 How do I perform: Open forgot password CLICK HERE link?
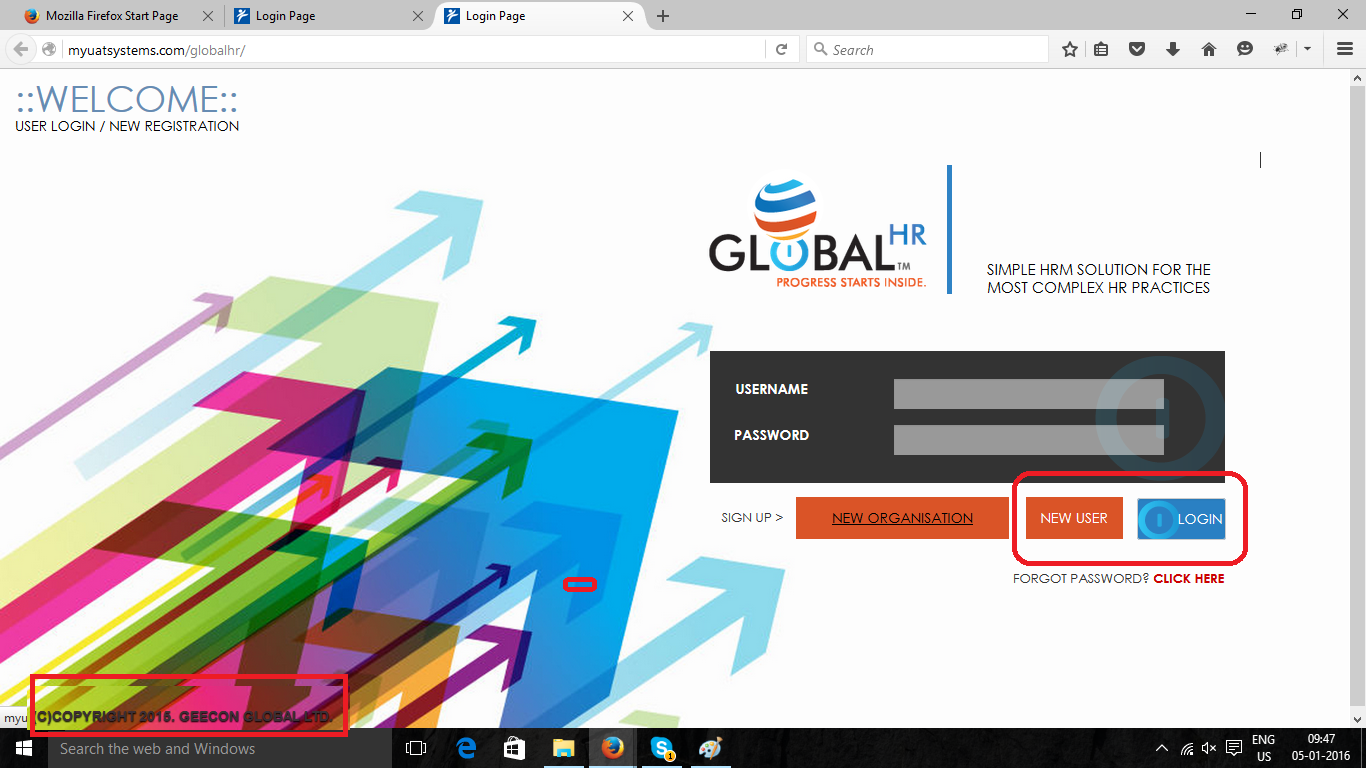1188,579
